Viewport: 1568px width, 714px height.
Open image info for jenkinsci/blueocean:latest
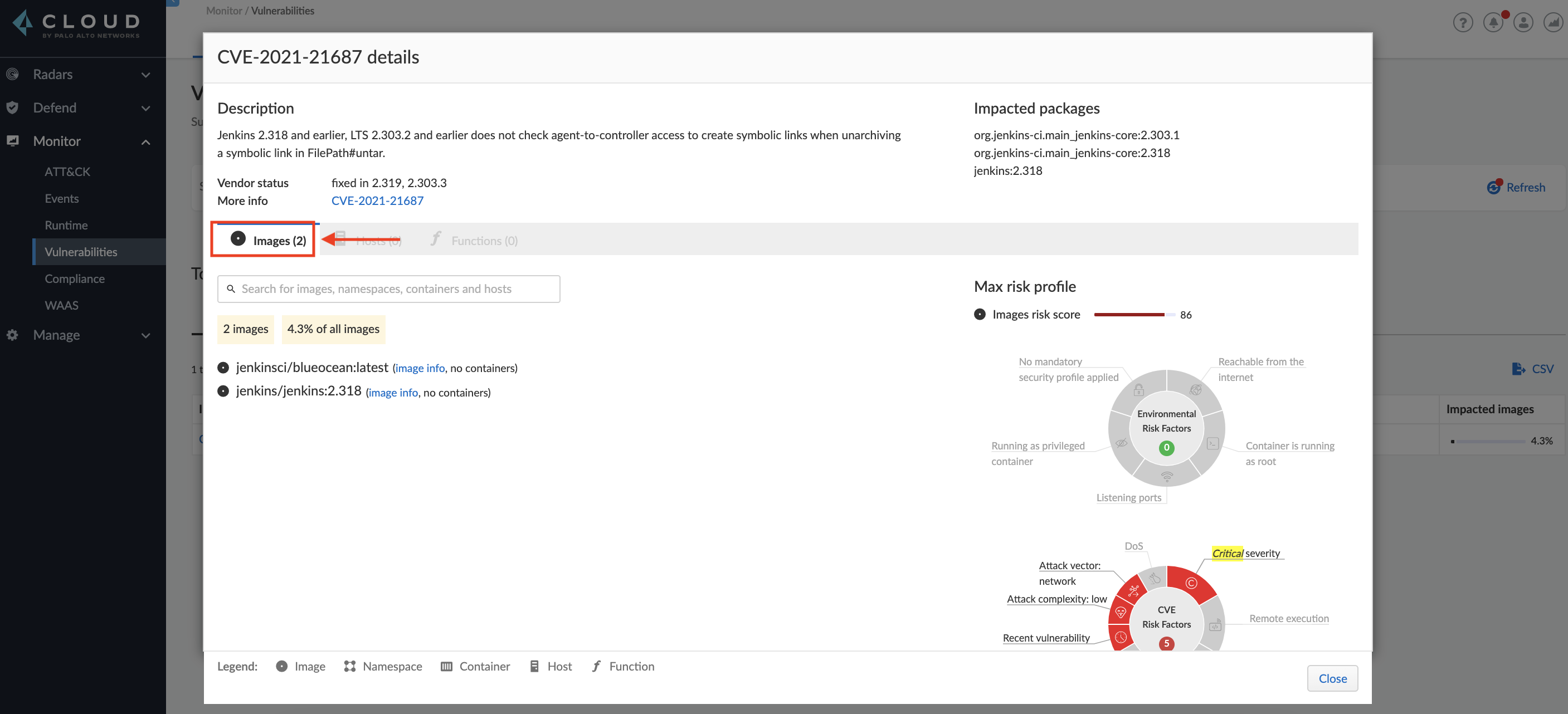click(420, 368)
